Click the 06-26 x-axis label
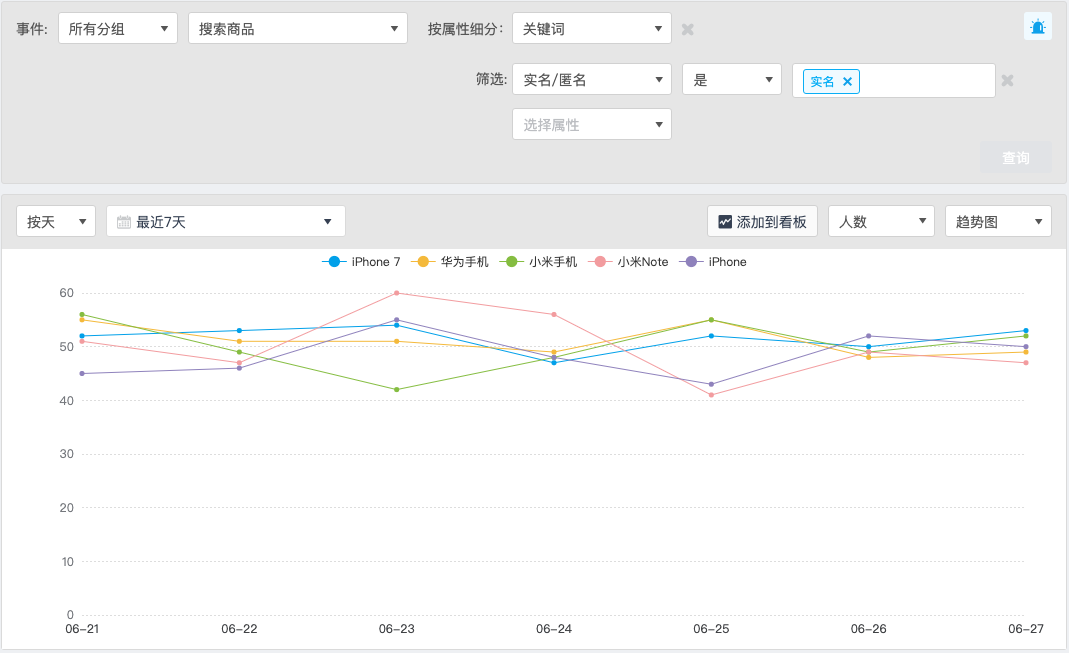This screenshot has height=653, width=1069. click(869, 629)
